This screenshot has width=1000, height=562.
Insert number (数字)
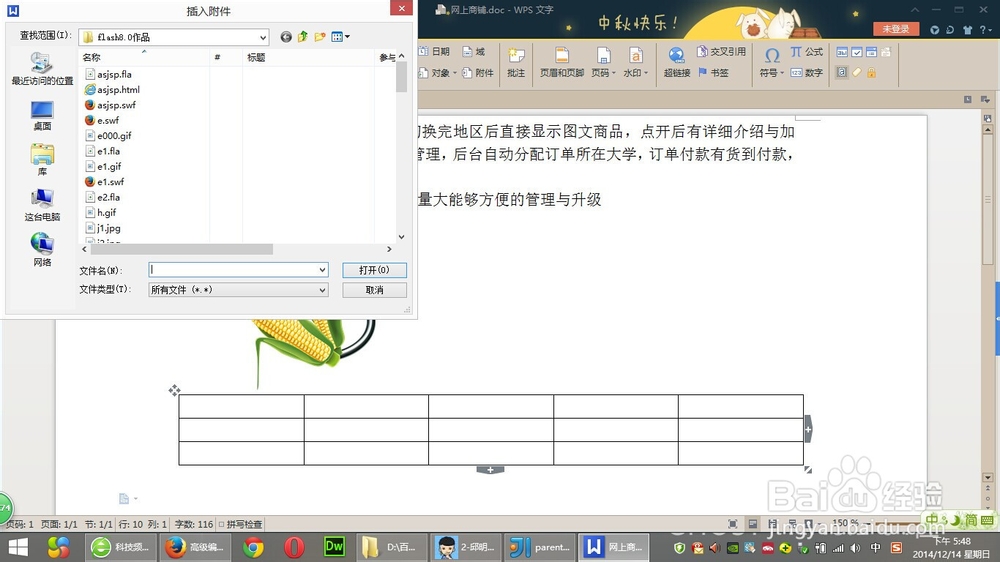tap(807, 73)
